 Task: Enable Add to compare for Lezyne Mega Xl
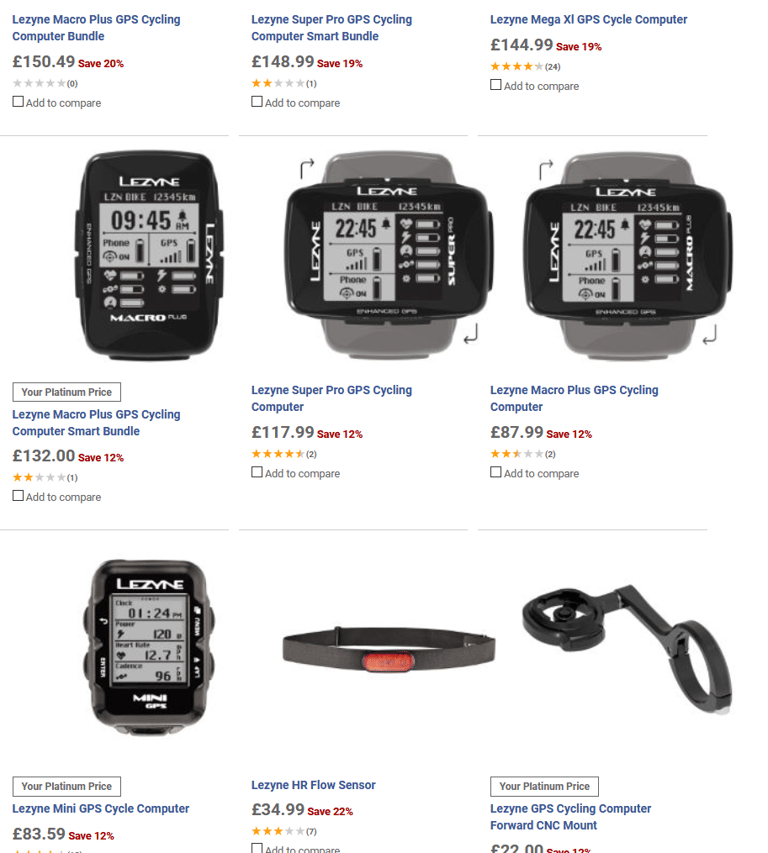(496, 85)
